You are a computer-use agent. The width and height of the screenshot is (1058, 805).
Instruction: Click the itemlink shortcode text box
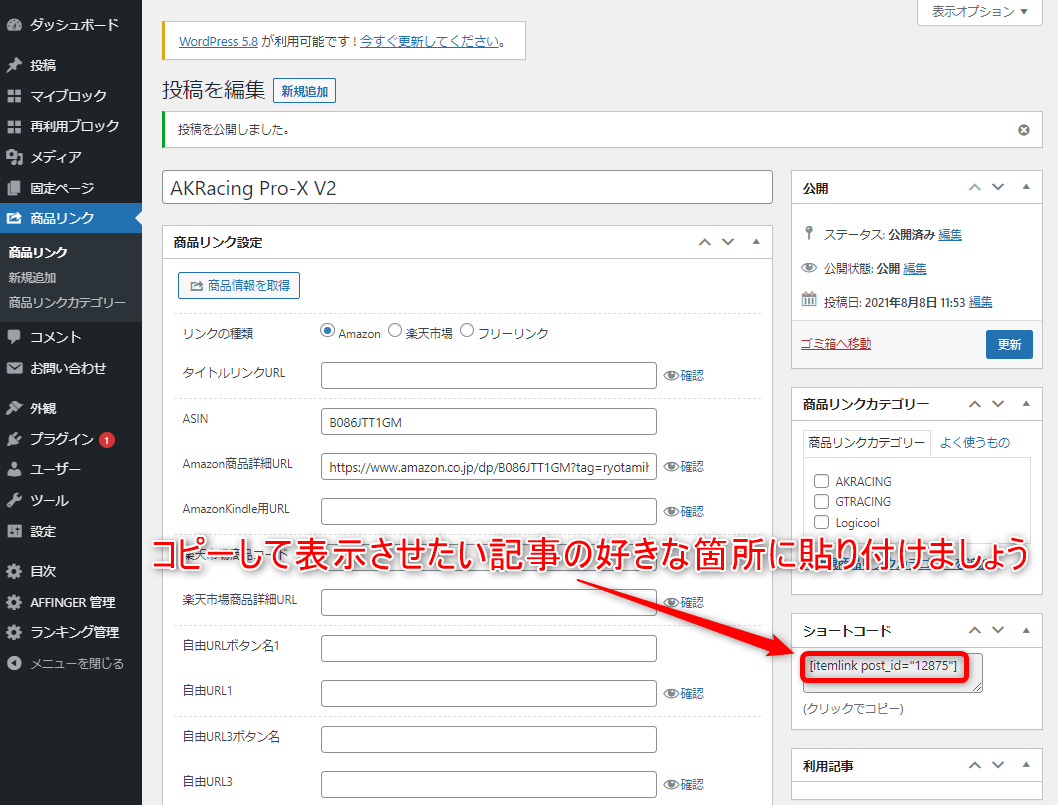coord(892,672)
